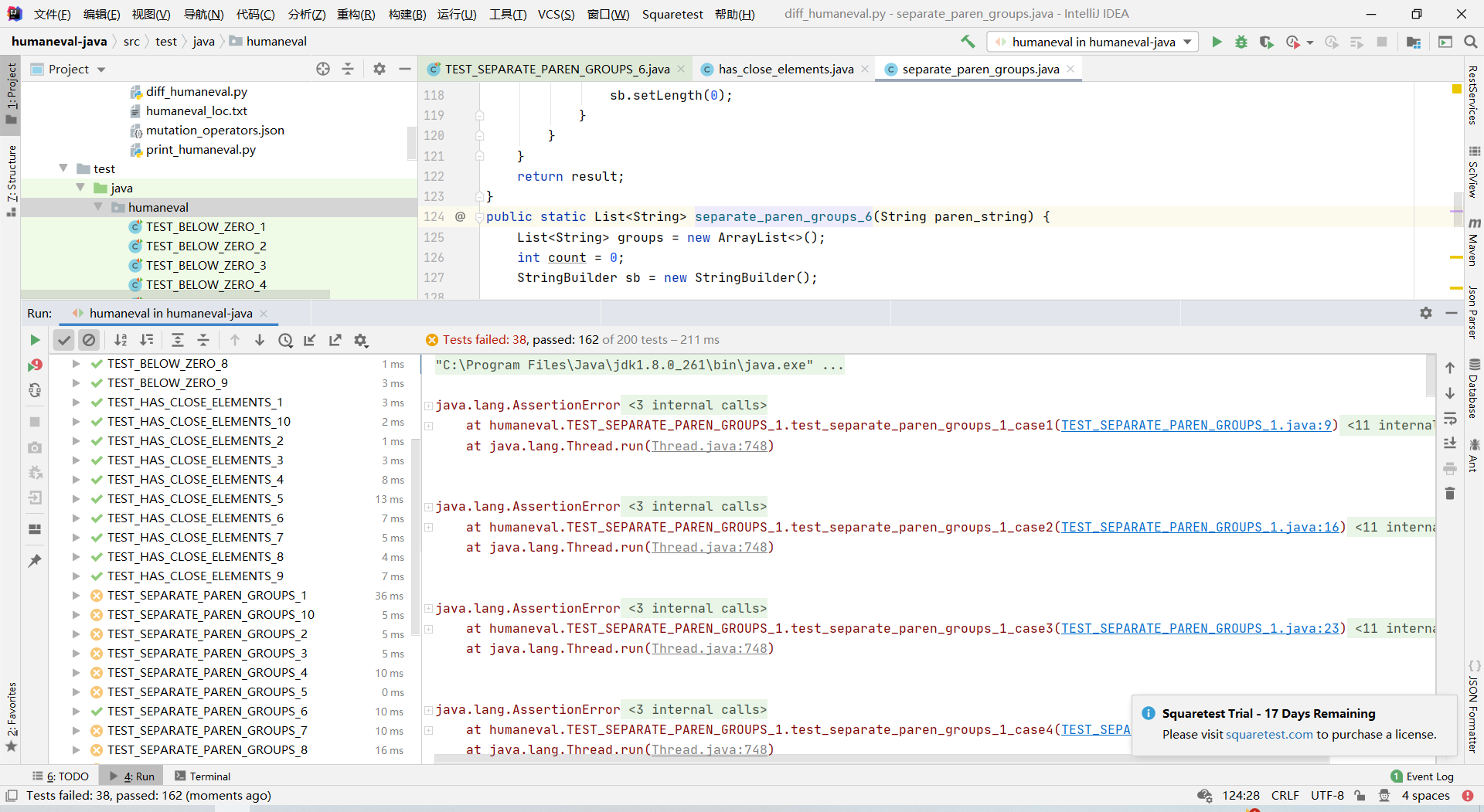Open Run panel settings gear

[1426, 313]
